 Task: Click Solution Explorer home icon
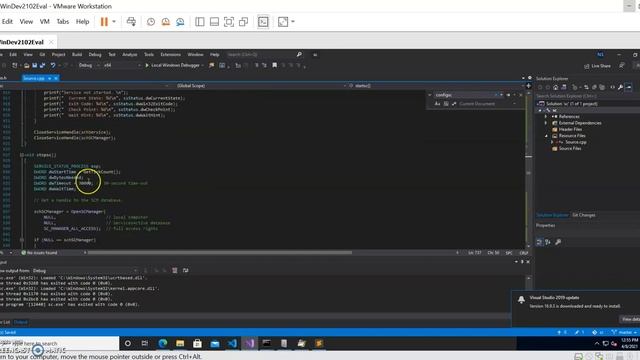pyautogui.click(x=556, y=87)
